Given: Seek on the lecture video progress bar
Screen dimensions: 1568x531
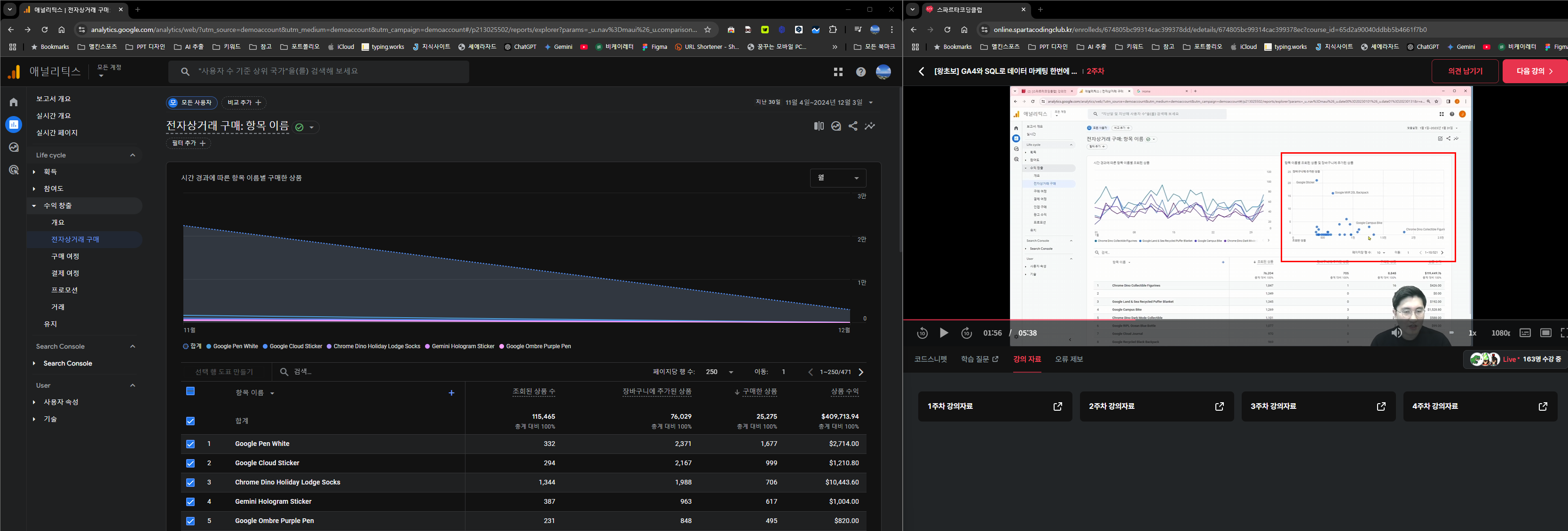Looking at the screenshot, I should (1236, 320).
